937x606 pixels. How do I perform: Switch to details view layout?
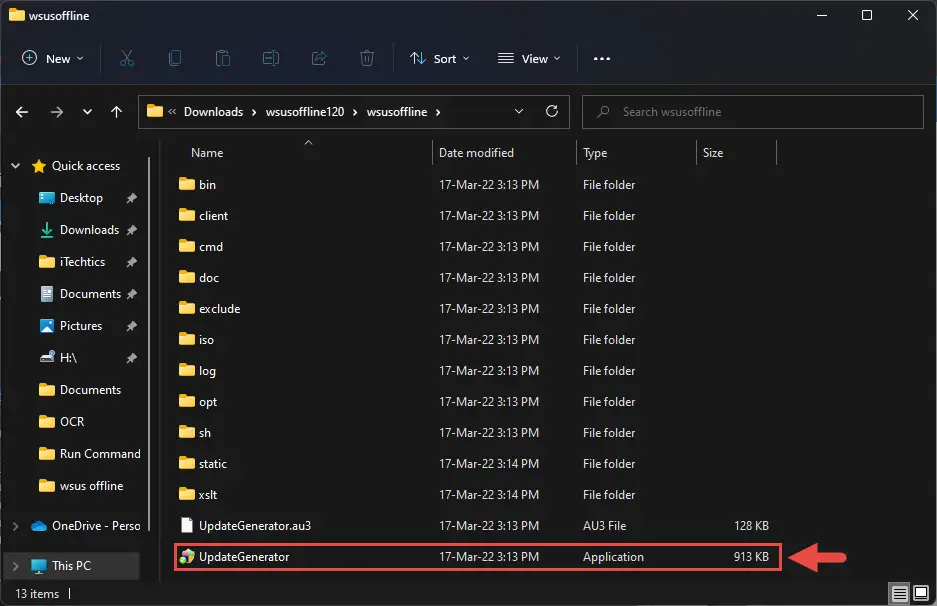pos(900,593)
